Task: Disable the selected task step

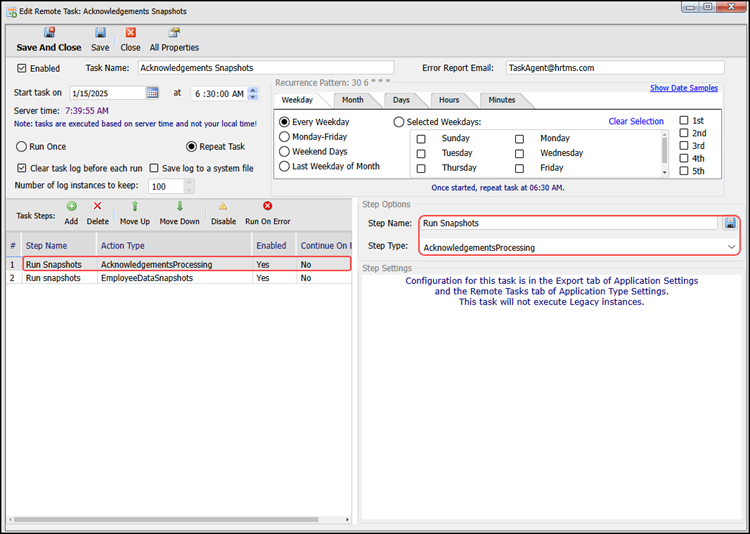Action: 223,206
